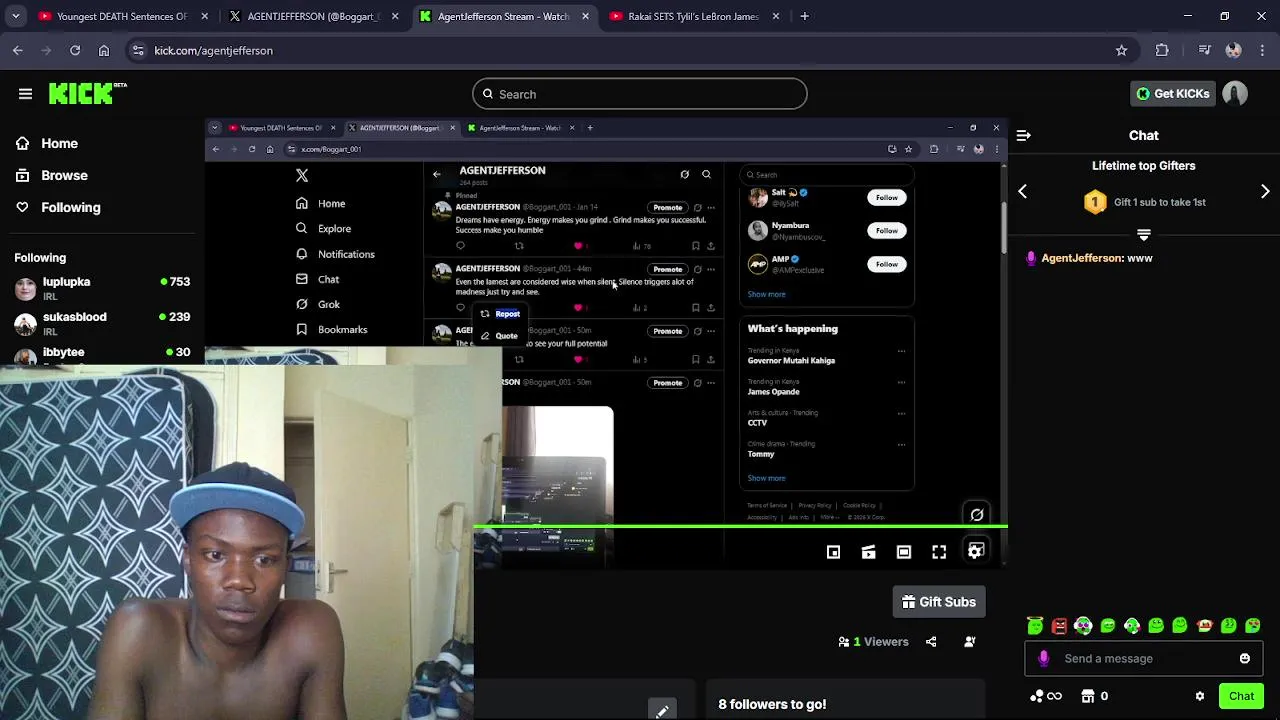The width and height of the screenshot is (1280, 720).
Task: Insert the angry red emote
Action: pyautogui.click(x=1059, y=626)
